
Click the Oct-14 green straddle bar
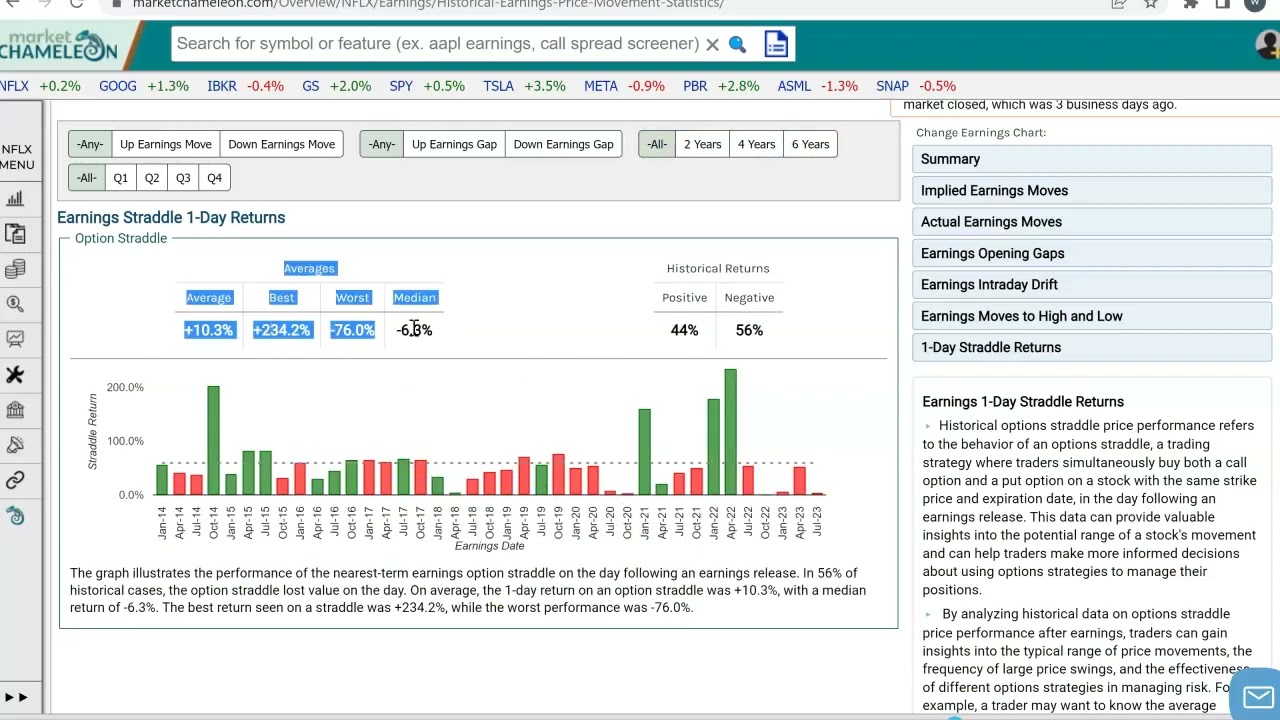pyautogui.click(x=214, y=441)
